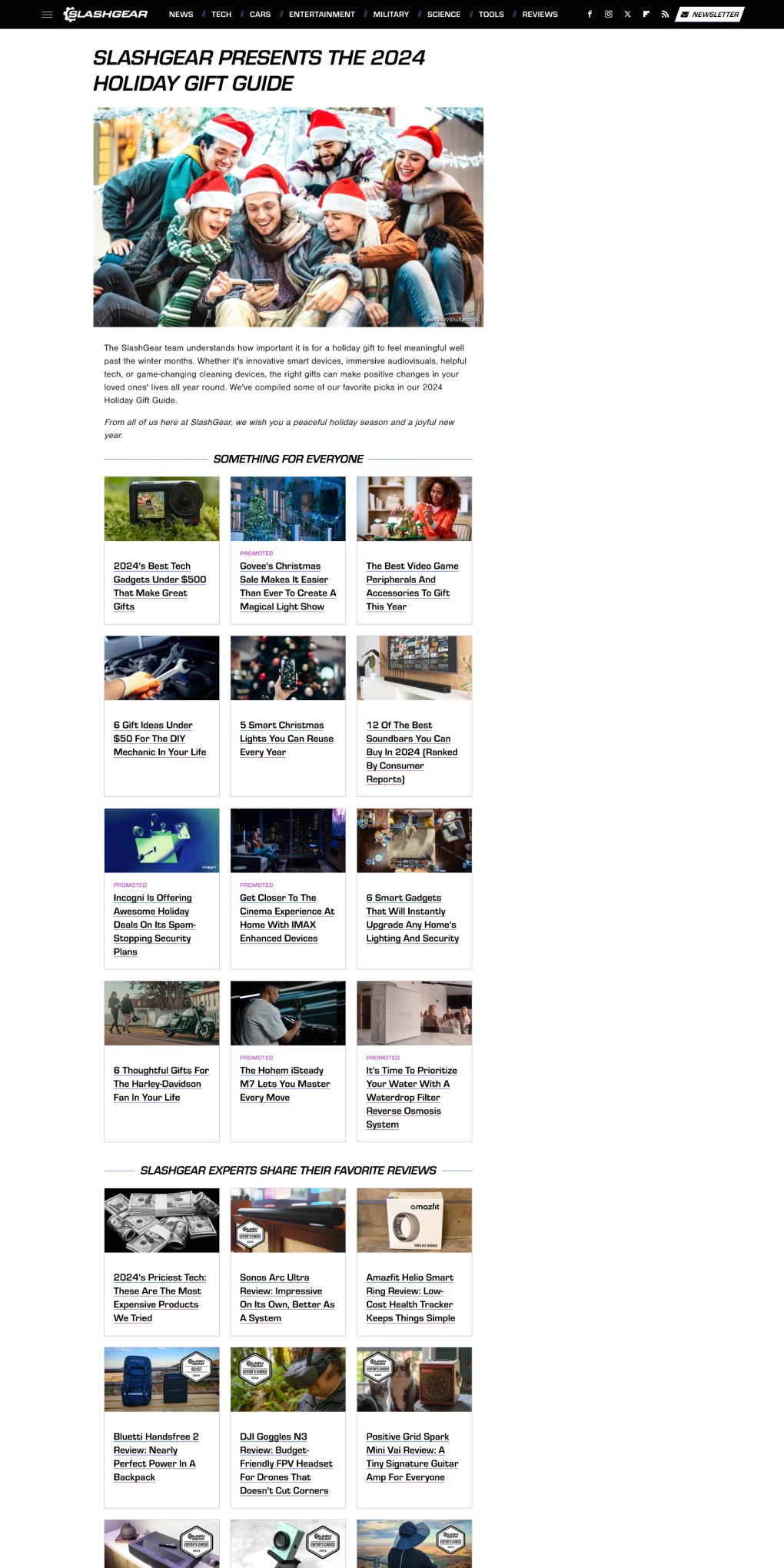Open Positive Grid Spark Mini Vai link

412,1457
